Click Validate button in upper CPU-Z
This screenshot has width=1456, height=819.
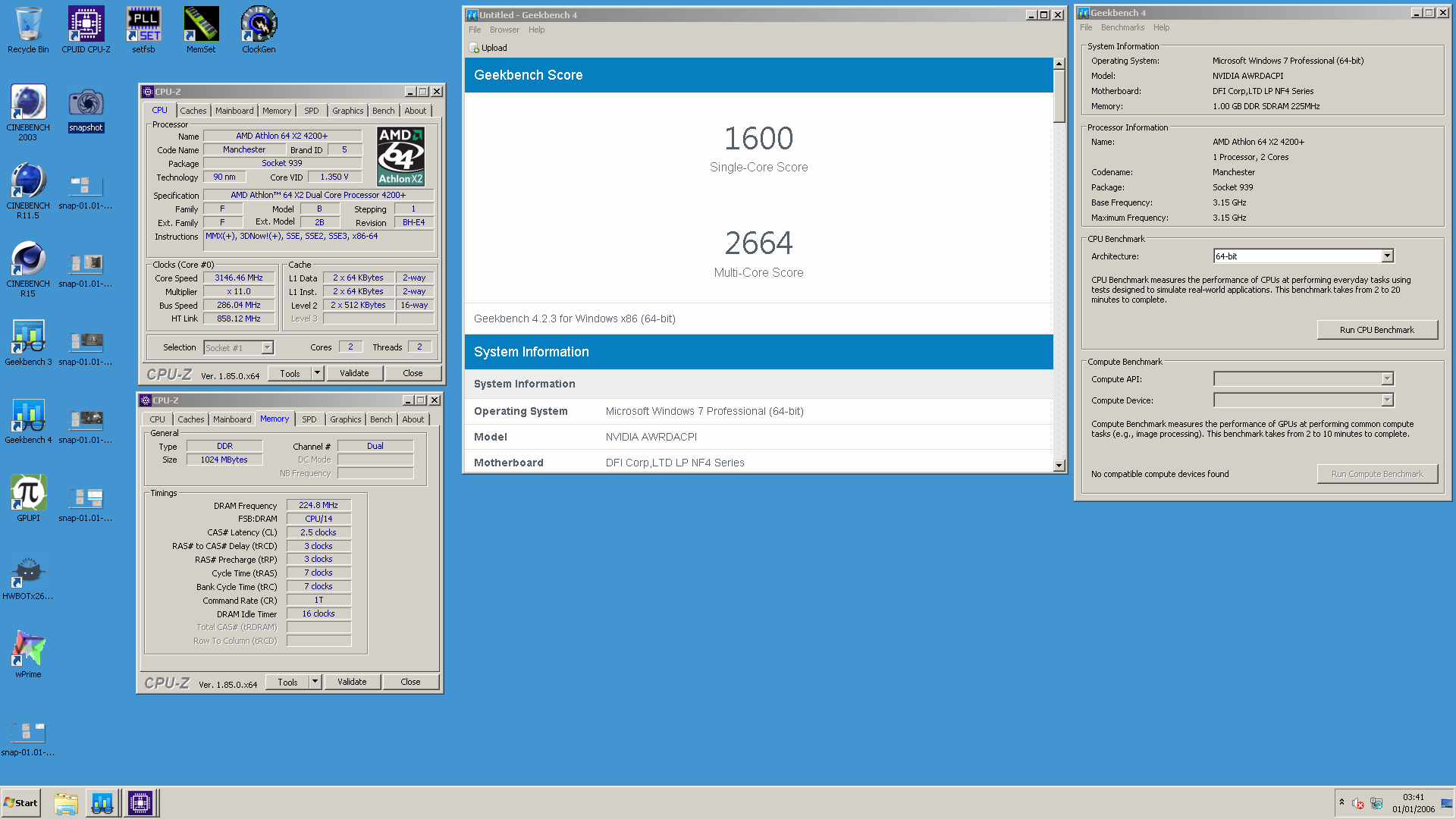pos(354,373)
